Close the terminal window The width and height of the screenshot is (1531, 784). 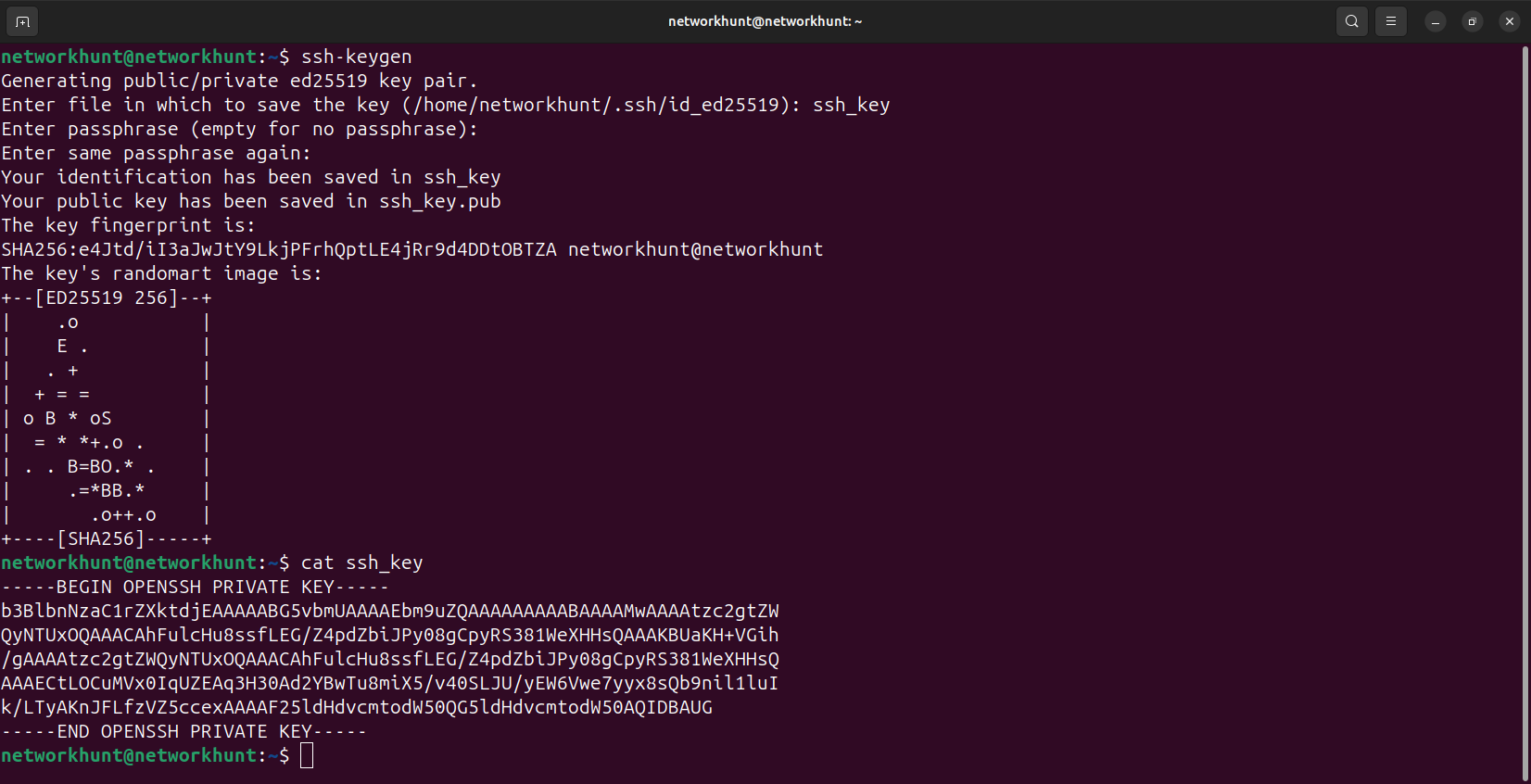[x=1510, y=21]
